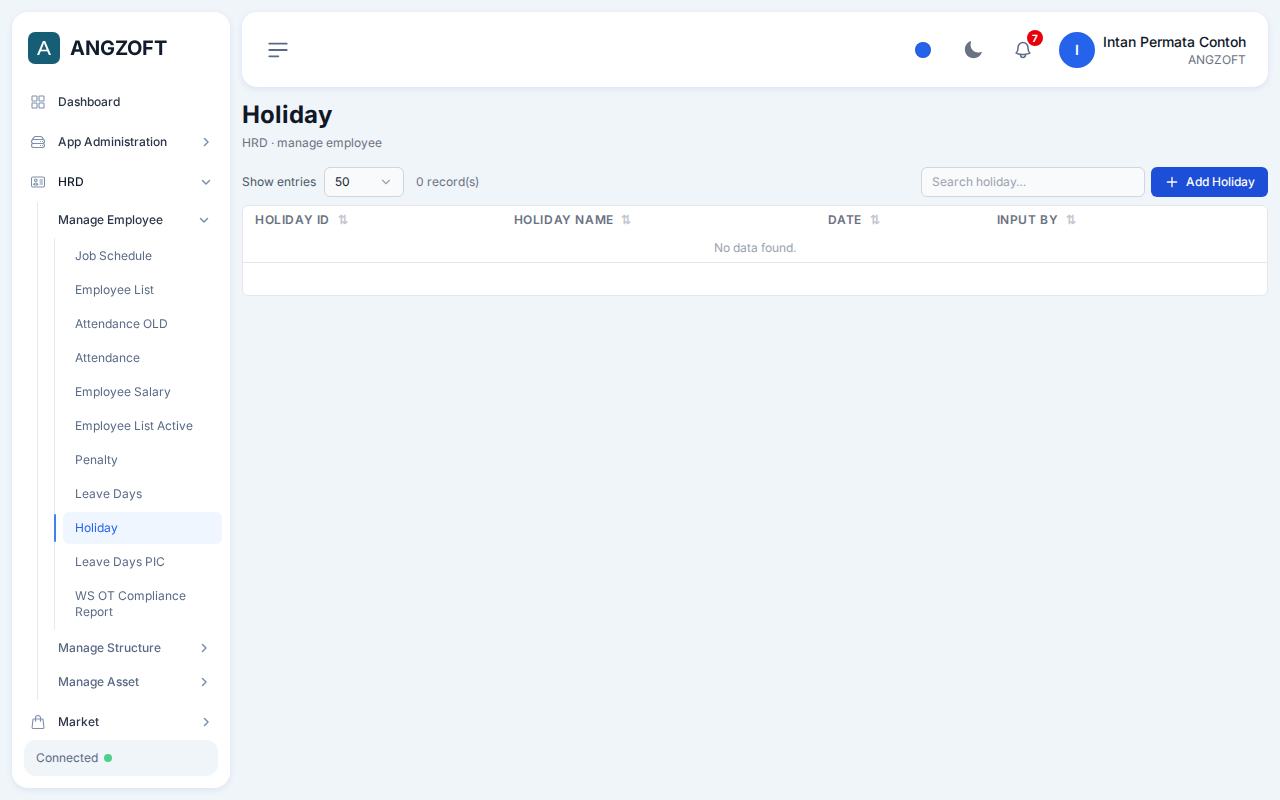Image resolution: width=1280 pixels, height=800 pixels.
Task: Focus the Search holiday field
Action: pos(1033,182)
